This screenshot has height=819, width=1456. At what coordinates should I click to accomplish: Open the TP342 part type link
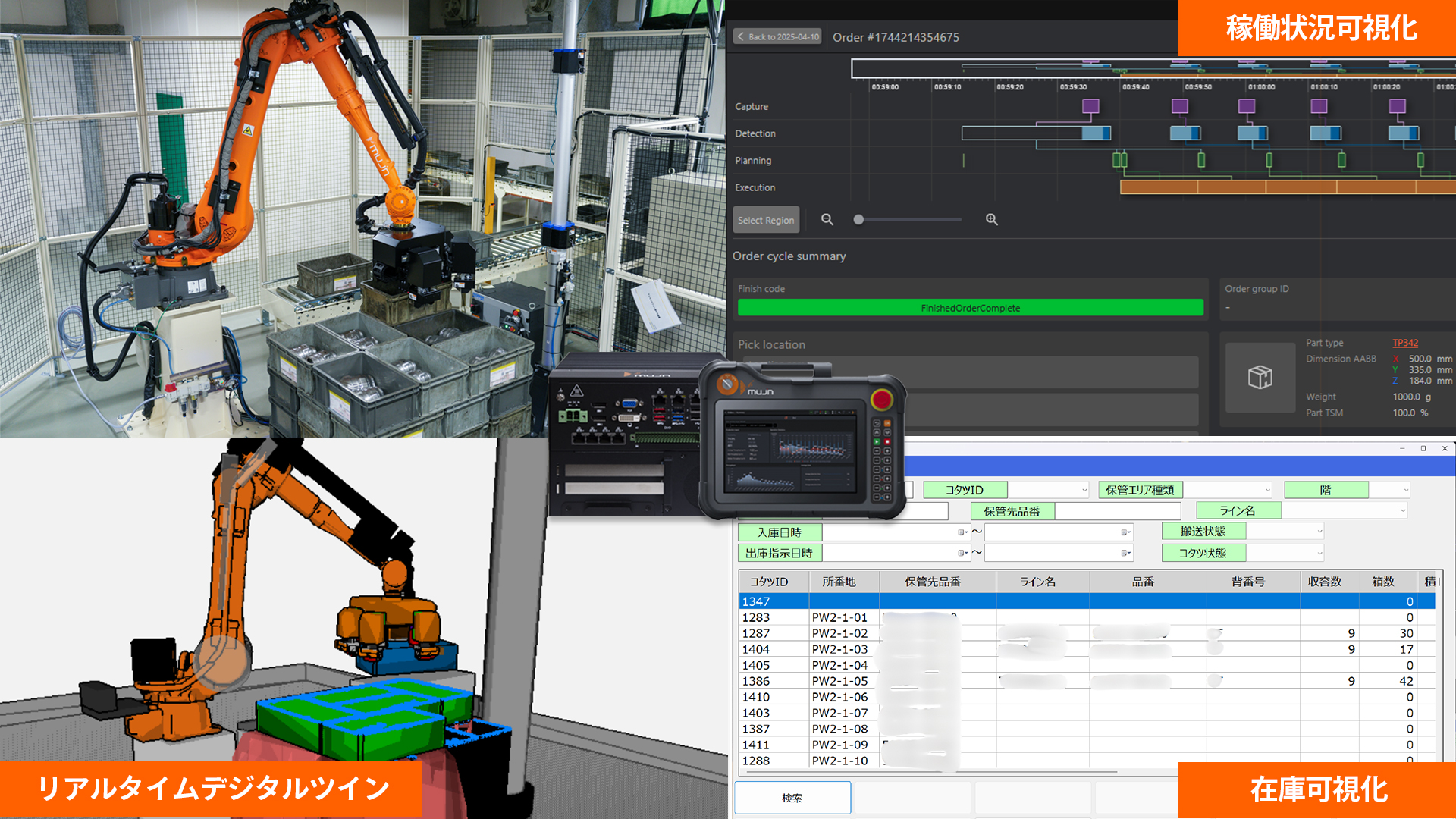1404,343
